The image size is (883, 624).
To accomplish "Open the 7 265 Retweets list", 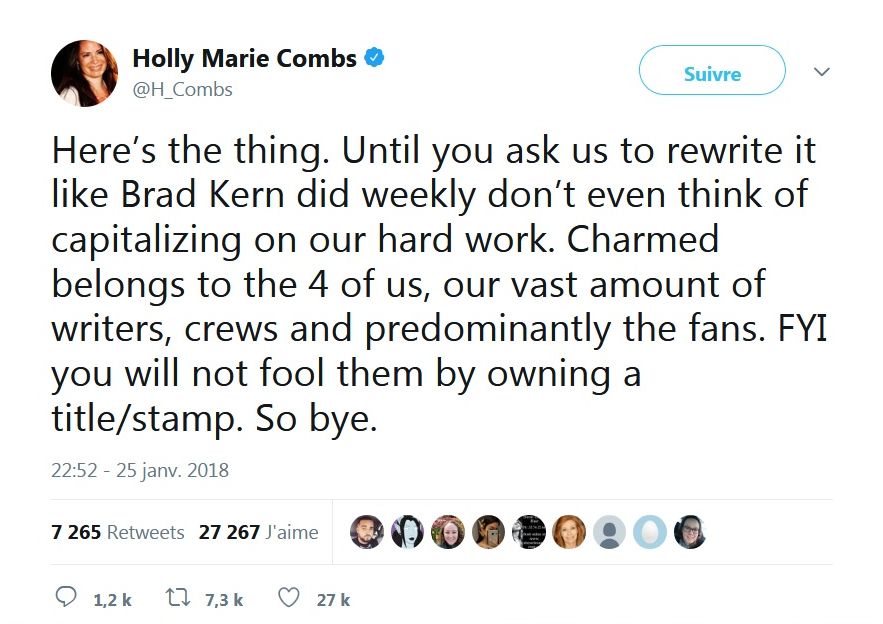I will pyautogui.click(x=118, y=532).
